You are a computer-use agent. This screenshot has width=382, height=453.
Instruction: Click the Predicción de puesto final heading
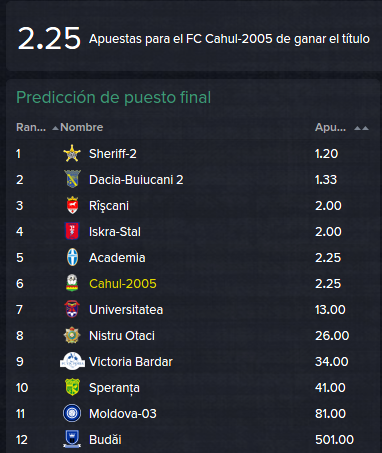[x=114, y=98]
